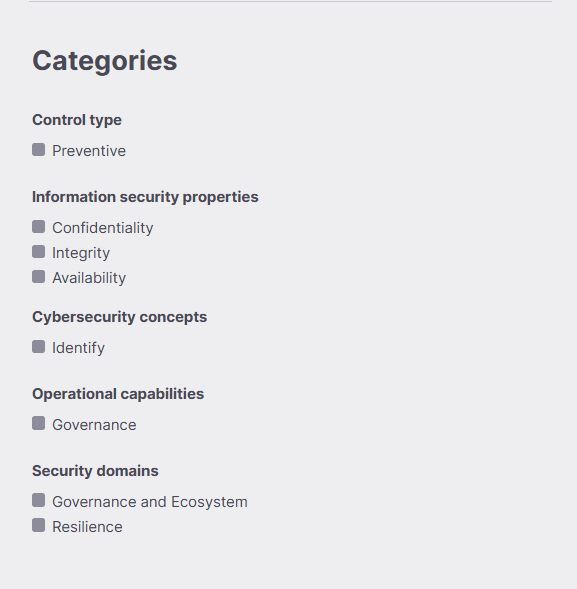Image resolution: width=577 pixels, height=589 pixels.
Task: Select the Cybersecurity concepts heading
Action: 119,317
